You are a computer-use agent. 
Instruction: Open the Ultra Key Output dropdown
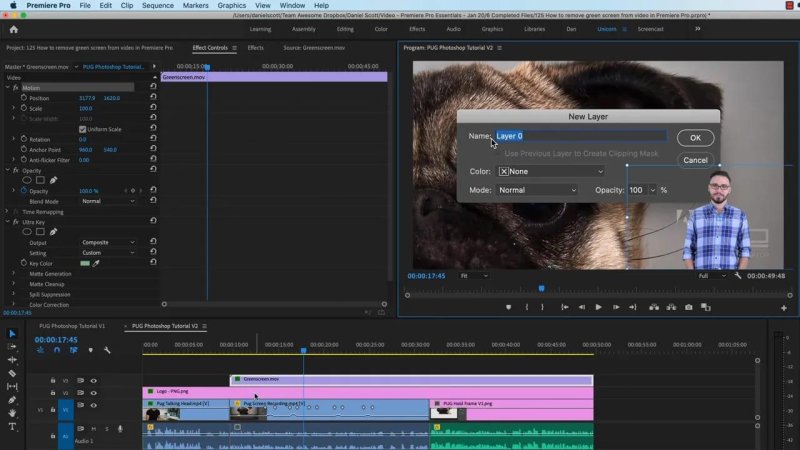tap(108, 242)
